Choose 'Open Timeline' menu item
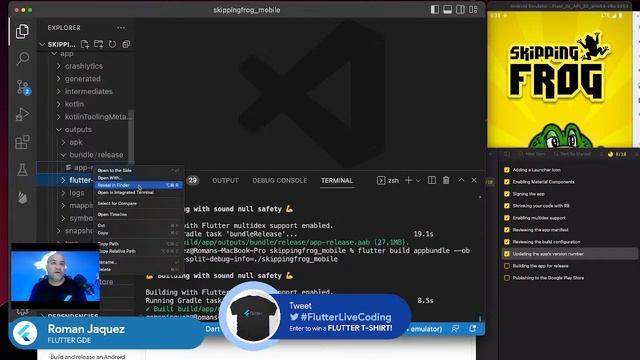Image resolution: width=640 pixels, height=360 pixels. pos(139,214)
